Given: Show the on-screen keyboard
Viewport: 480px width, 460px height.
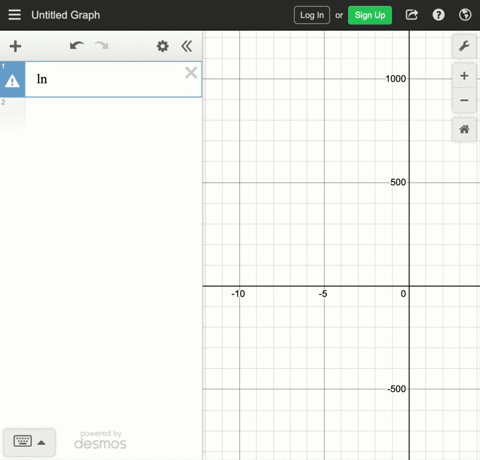Looking at the screenshot, I should (x=23, y=441).
